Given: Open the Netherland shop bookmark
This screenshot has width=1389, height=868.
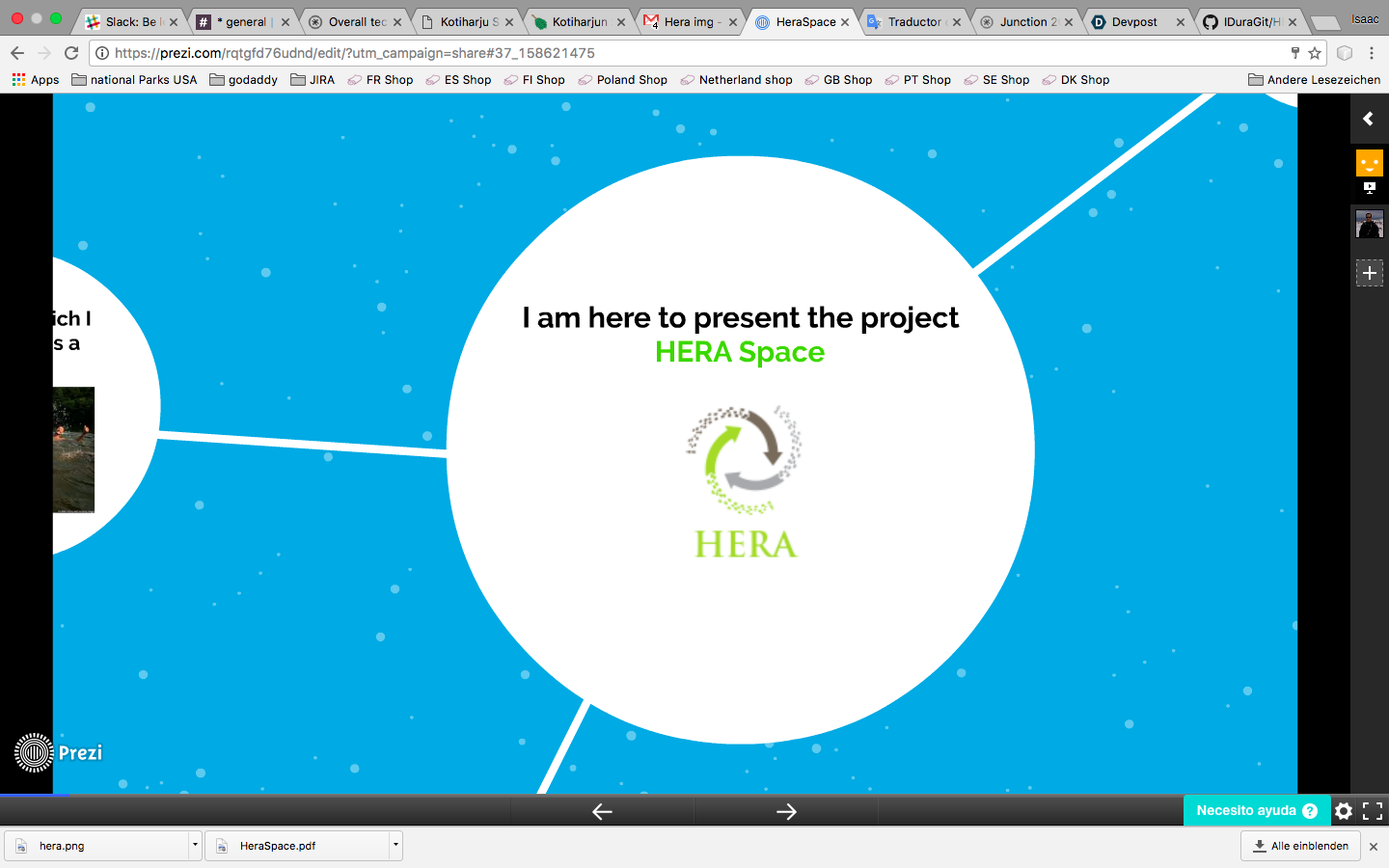Looking at the screenshot, I should [x=736, y=80].
